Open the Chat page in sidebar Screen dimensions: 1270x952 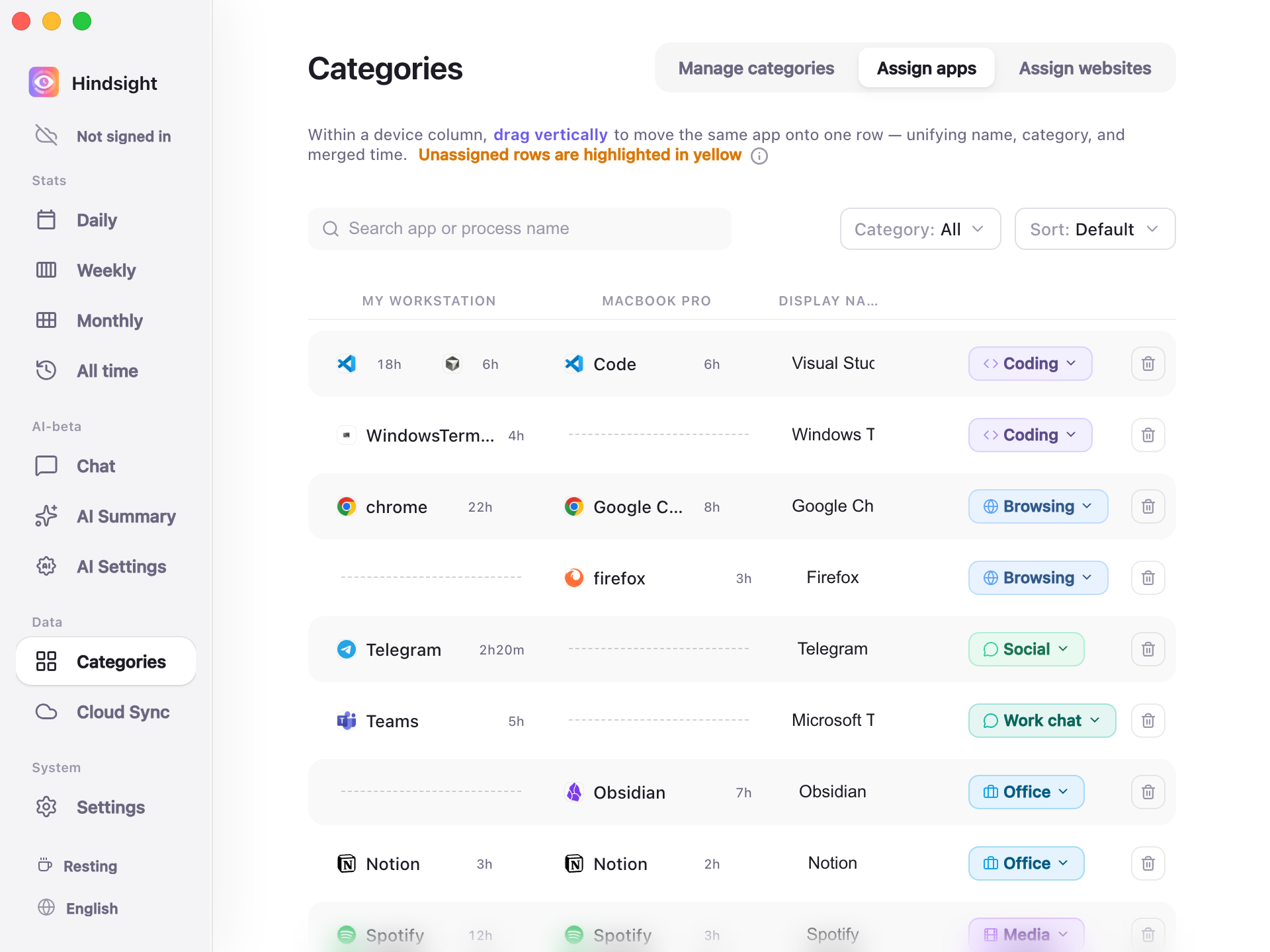pyautogui.click(x=106, y=466)
